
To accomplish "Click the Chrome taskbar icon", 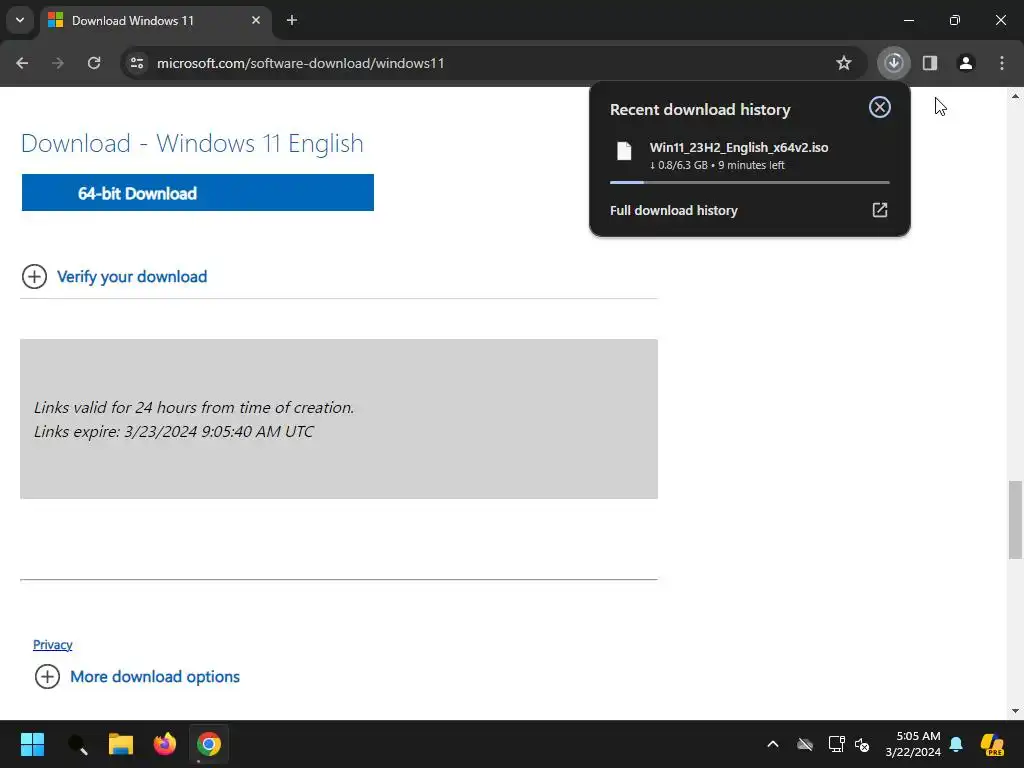I will 209,744.
